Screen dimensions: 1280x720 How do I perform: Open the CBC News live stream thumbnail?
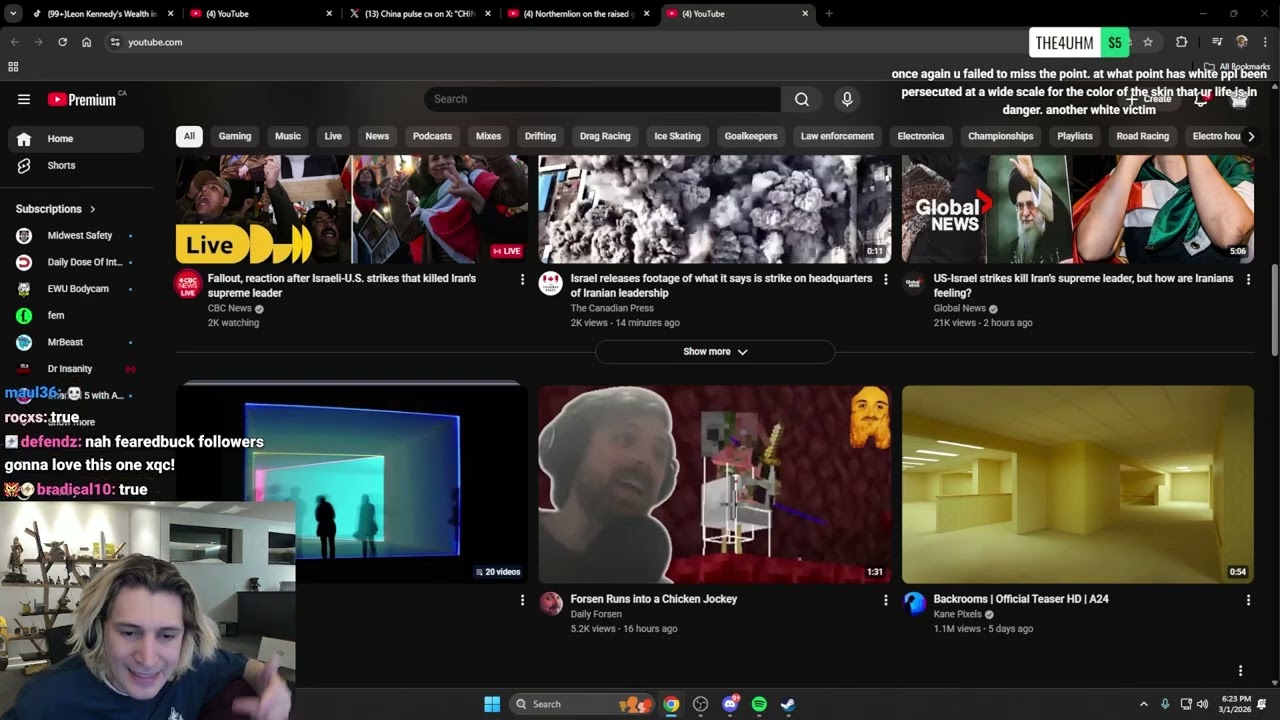click(352, 209)
